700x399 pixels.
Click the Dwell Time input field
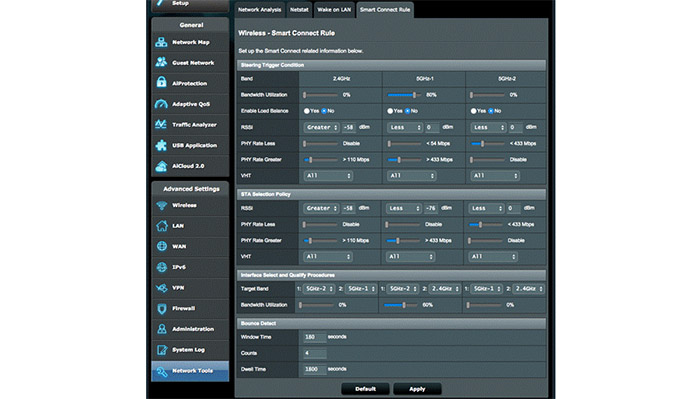coord(314,369)
